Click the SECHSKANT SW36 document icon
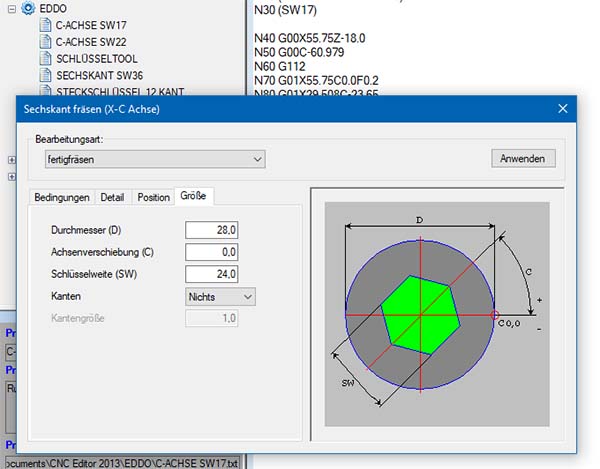Screen dimensions: 600x469 coord(46,75)
